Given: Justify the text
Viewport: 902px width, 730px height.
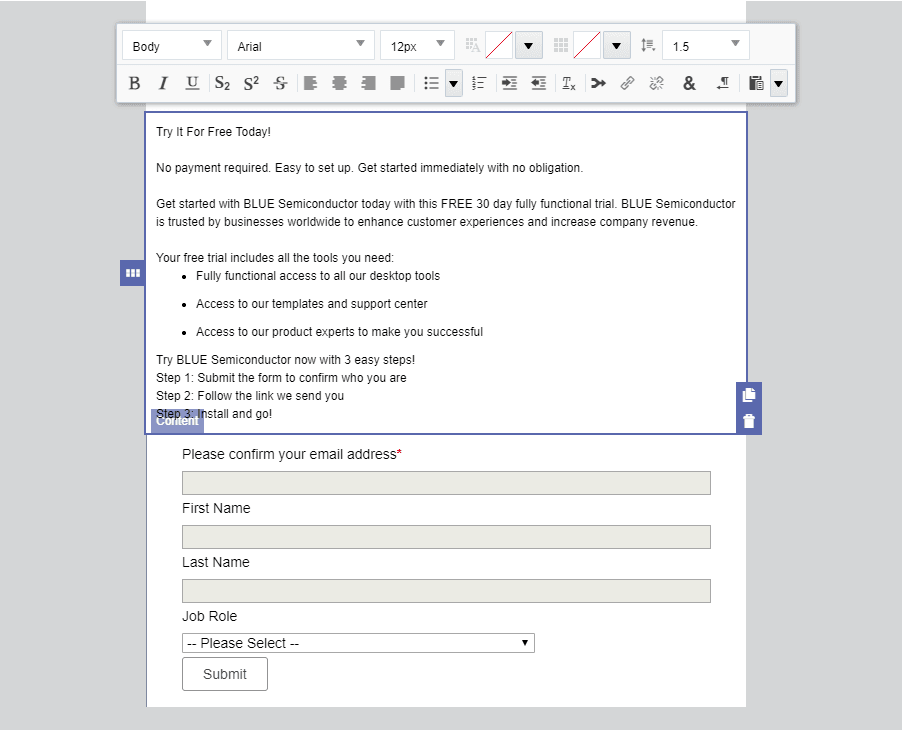Looking at the screenshot, I should tap(398, 83).
